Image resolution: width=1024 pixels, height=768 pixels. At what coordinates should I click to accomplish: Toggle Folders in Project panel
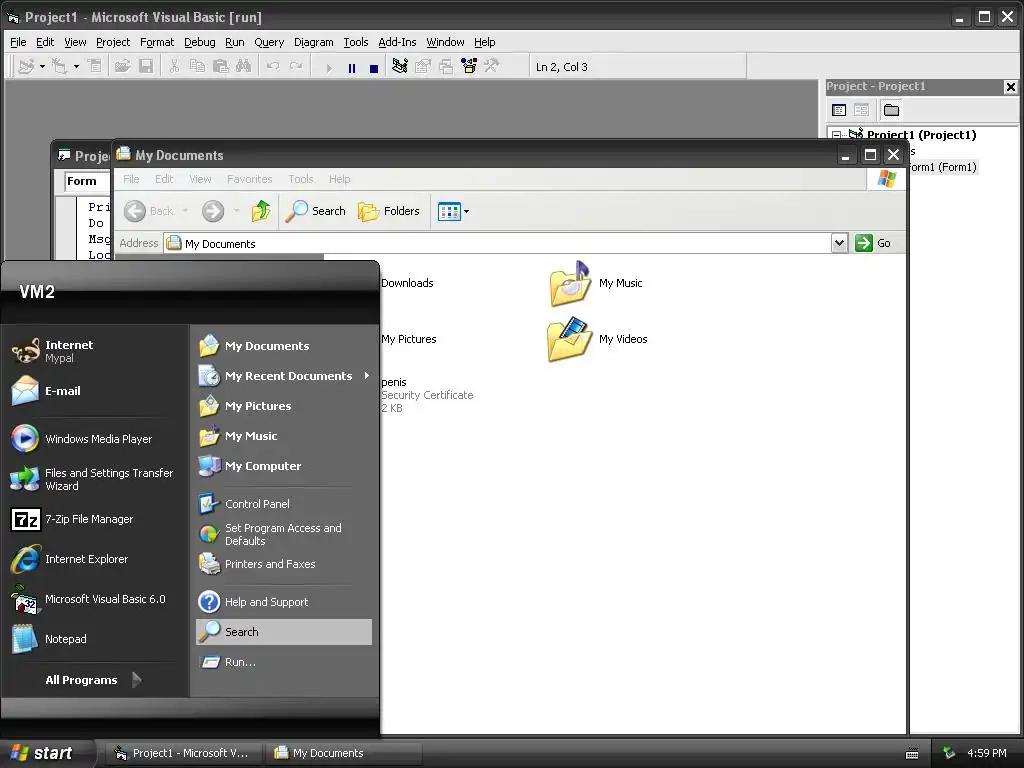tap(891, 110)
